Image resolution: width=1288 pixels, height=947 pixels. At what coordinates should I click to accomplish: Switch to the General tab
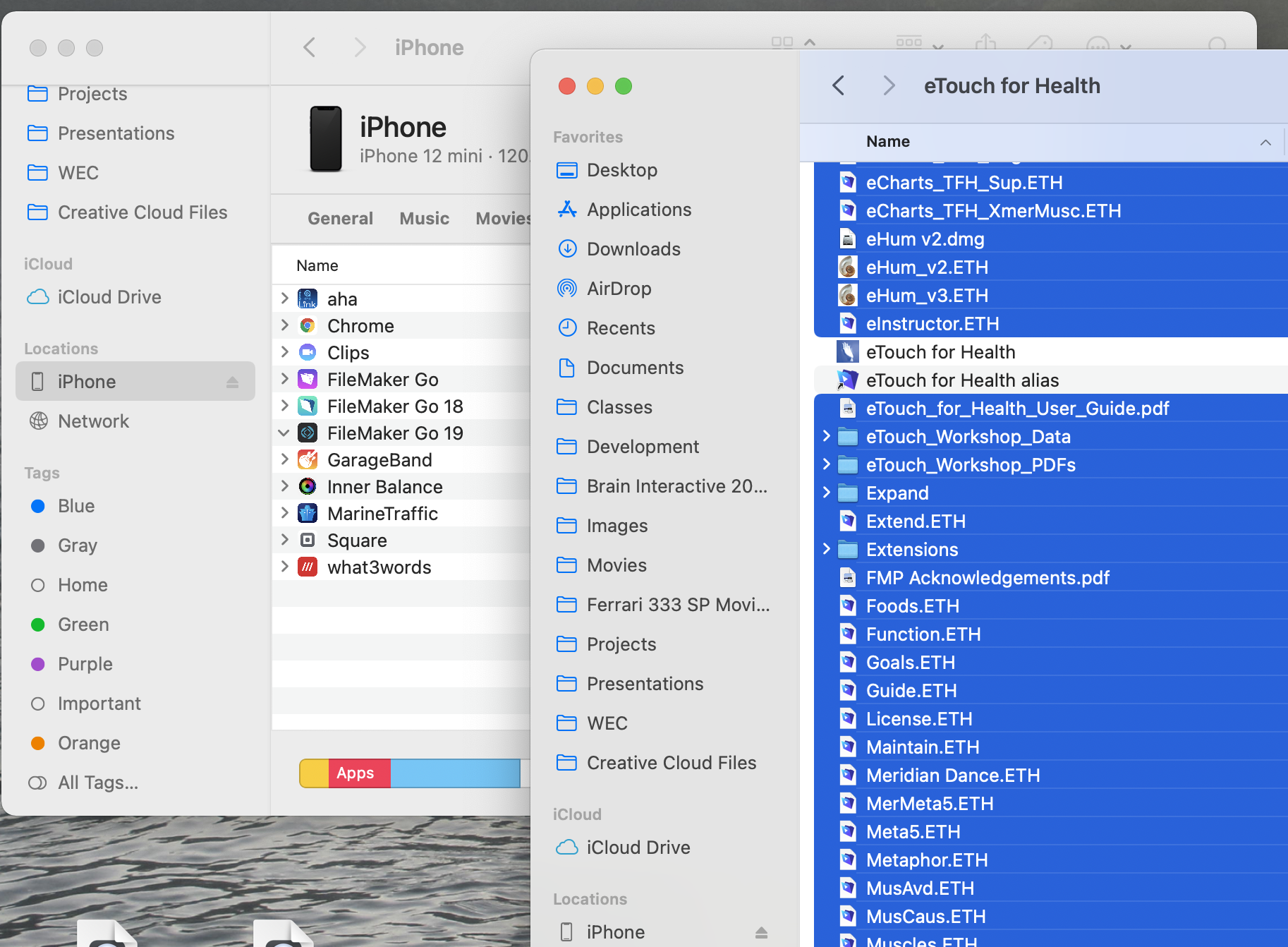coord(340,219)
